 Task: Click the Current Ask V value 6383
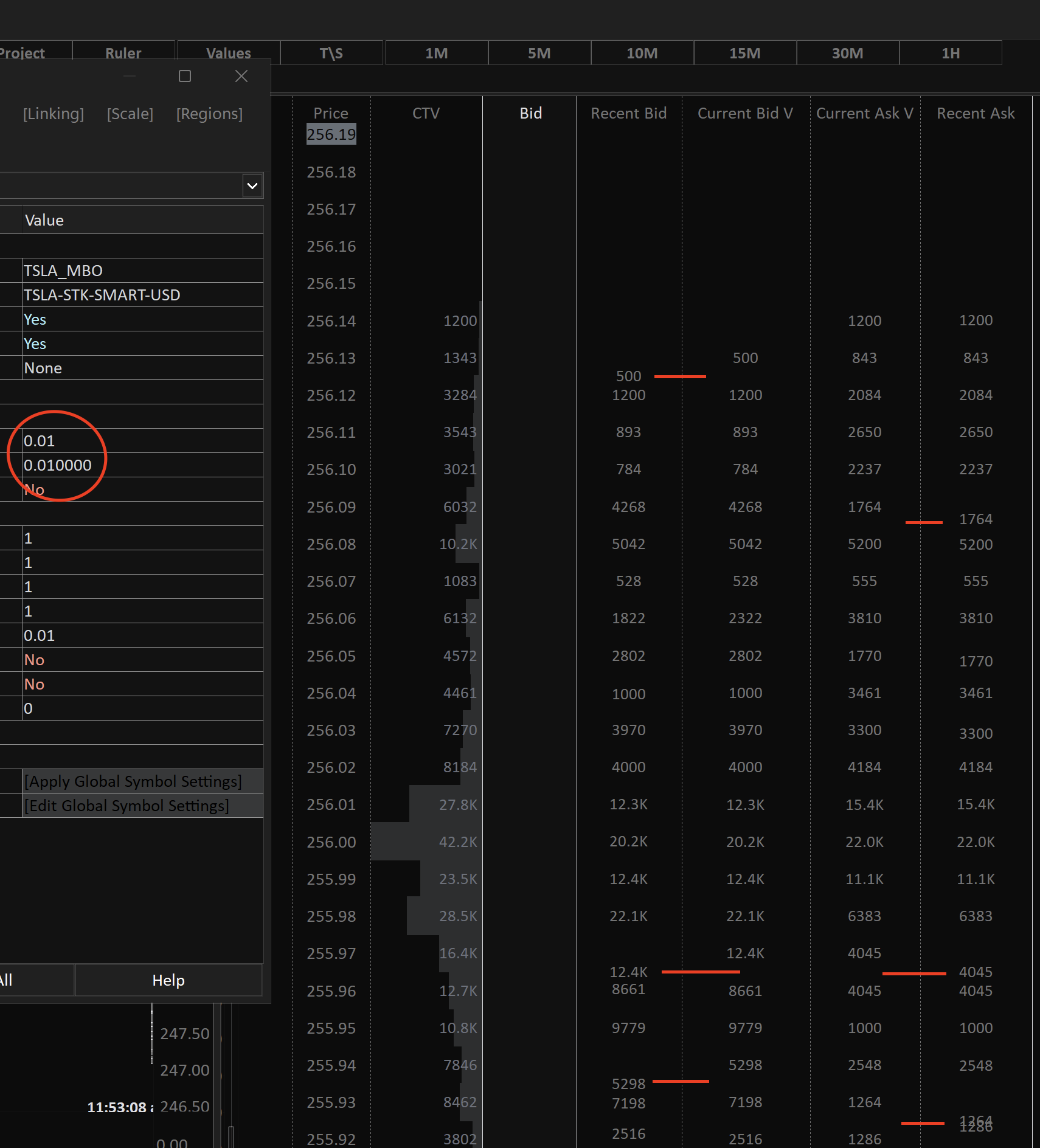point(864,916)
